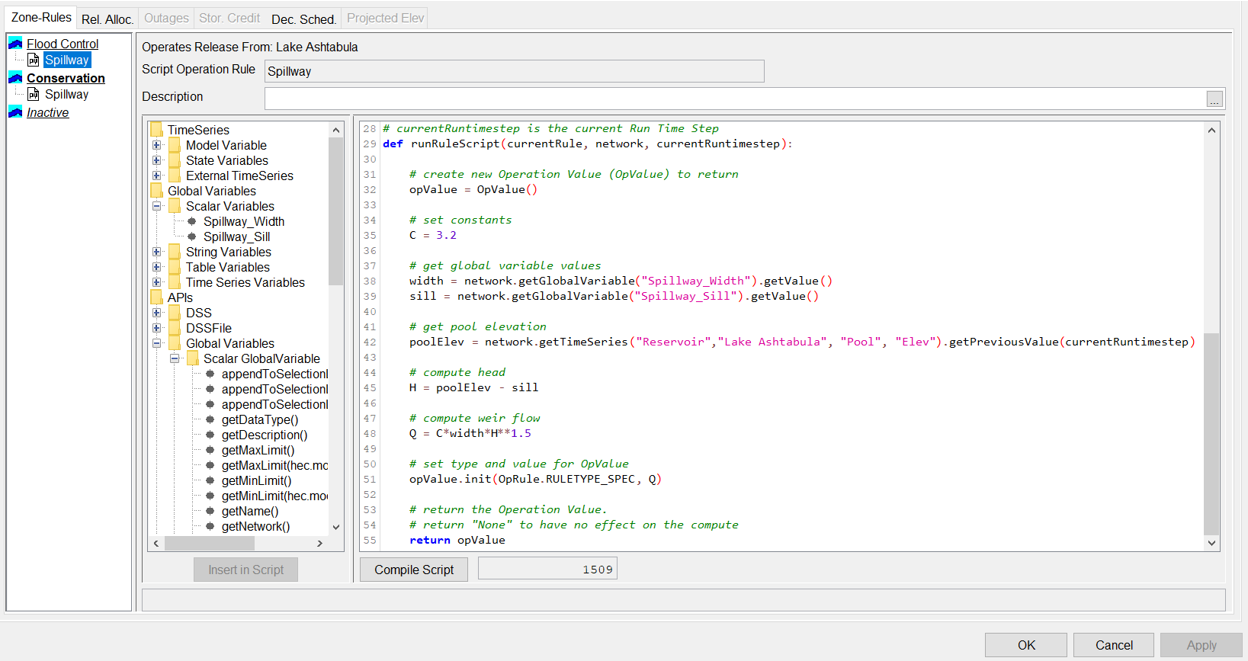Image resolution: width=1248 pixels, height=661 pixels.
Task: Click the APIs folder icon
Action: tap(157, 298)
